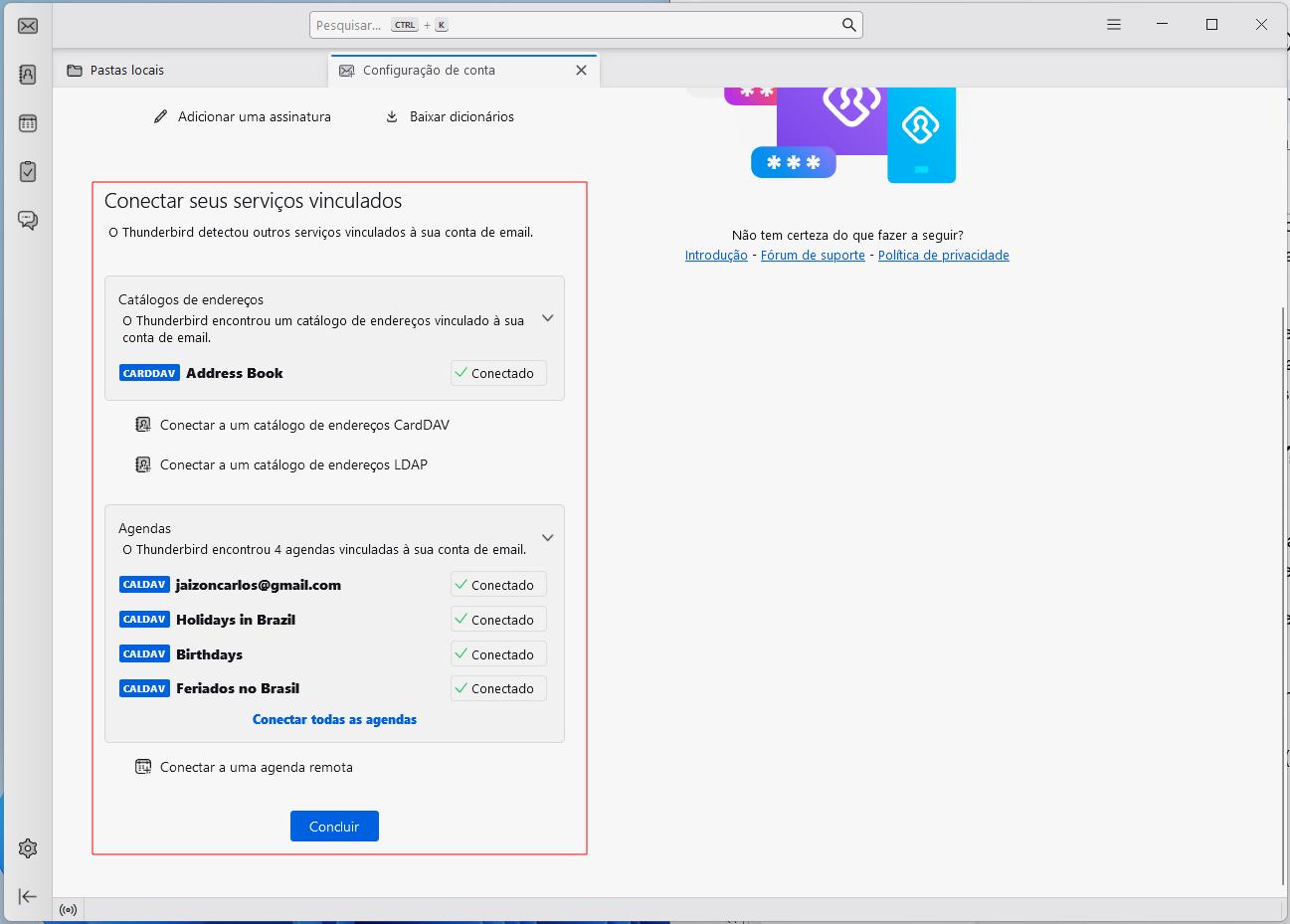1290x924 pixels.
Task: Select the Configuração de conta tab
Action: 463,70
